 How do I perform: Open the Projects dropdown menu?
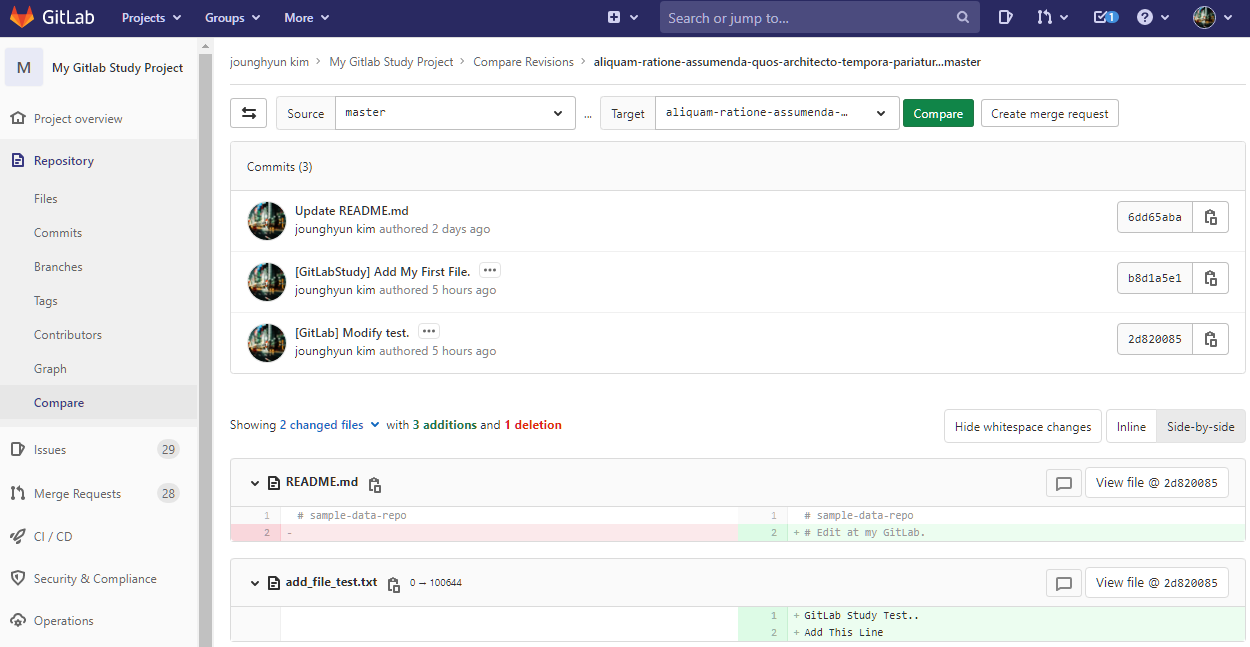point(152,17)
